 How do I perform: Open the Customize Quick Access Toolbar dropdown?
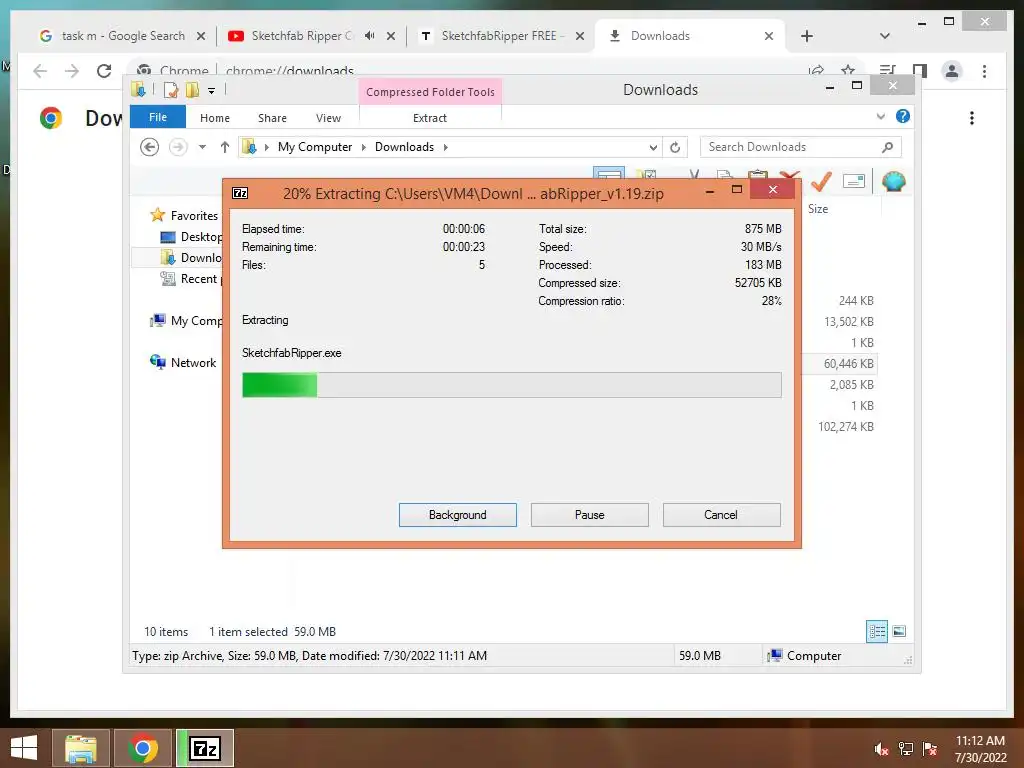click(212, 91)
